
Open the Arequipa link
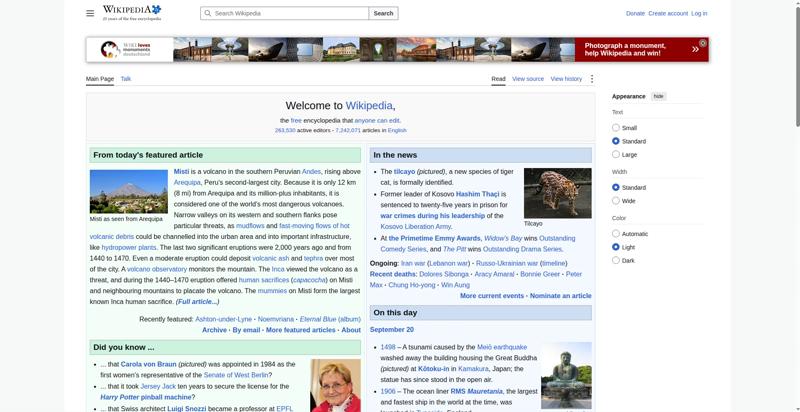(187, 182)
